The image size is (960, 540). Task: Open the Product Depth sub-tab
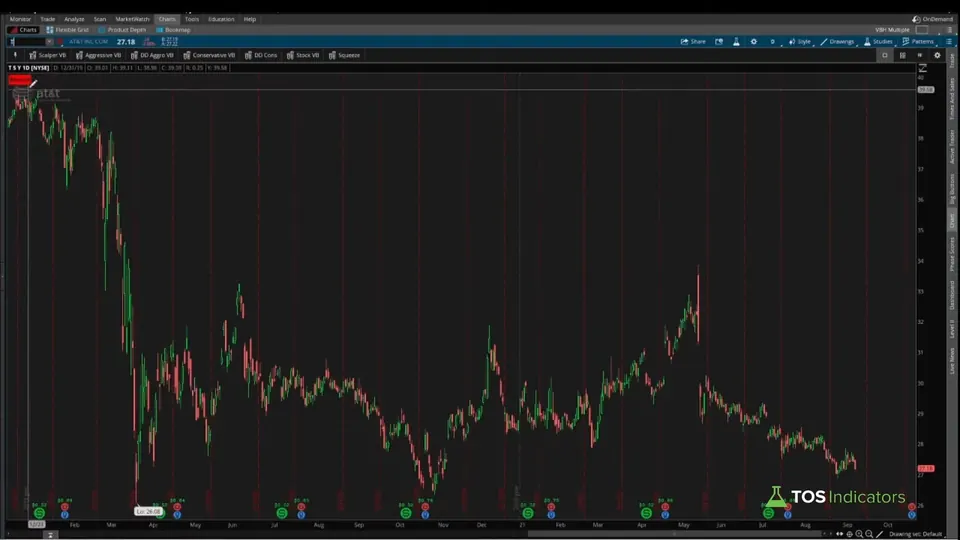122,29
